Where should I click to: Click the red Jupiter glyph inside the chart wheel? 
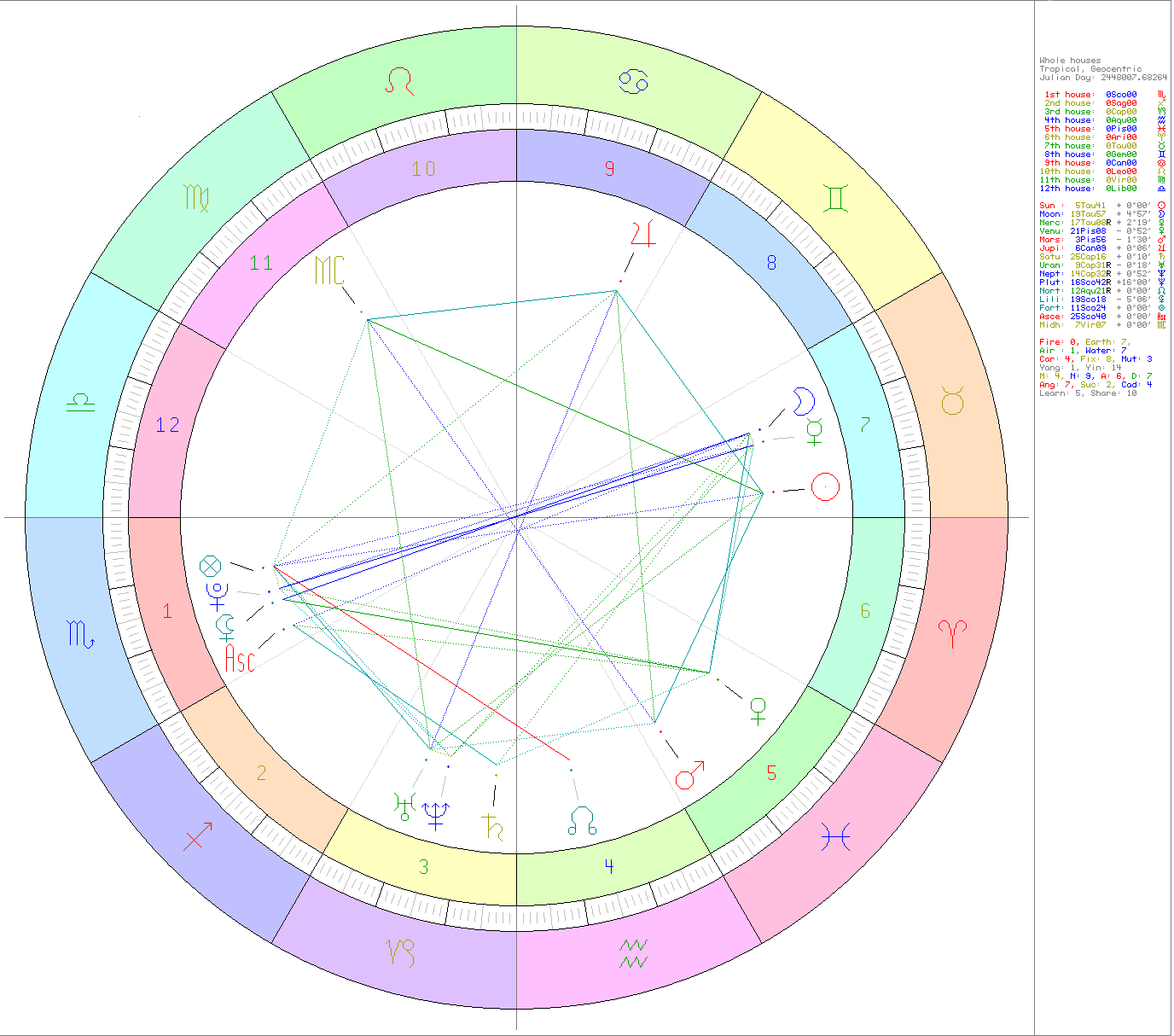tap(643, 234)
